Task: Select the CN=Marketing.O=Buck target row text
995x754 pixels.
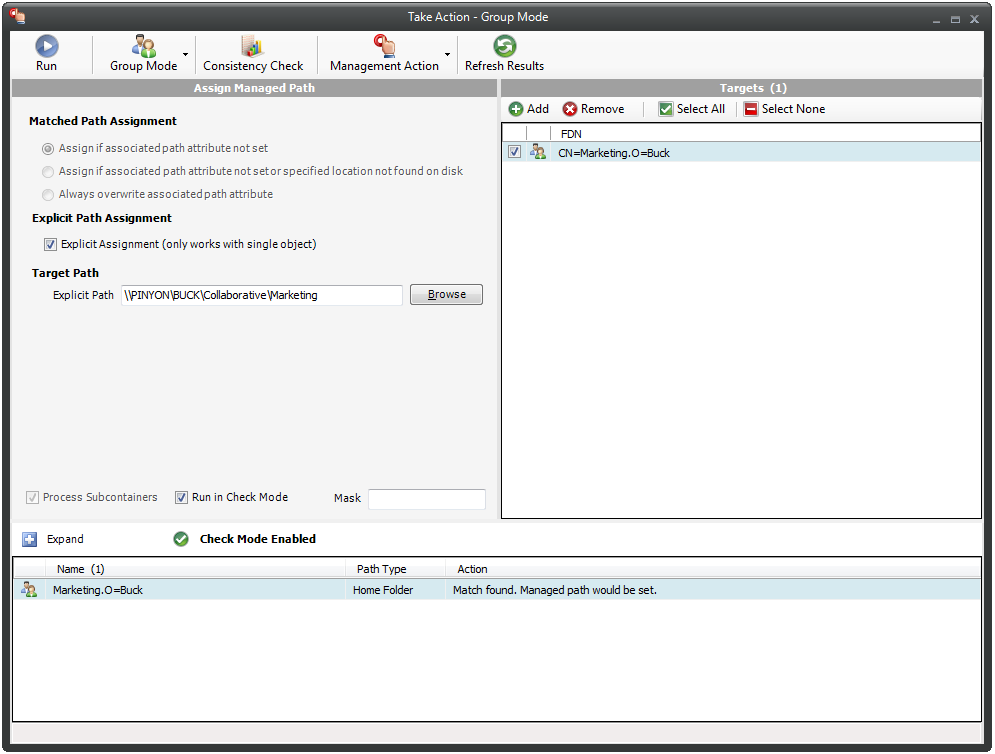Action: tap(614, 153)
